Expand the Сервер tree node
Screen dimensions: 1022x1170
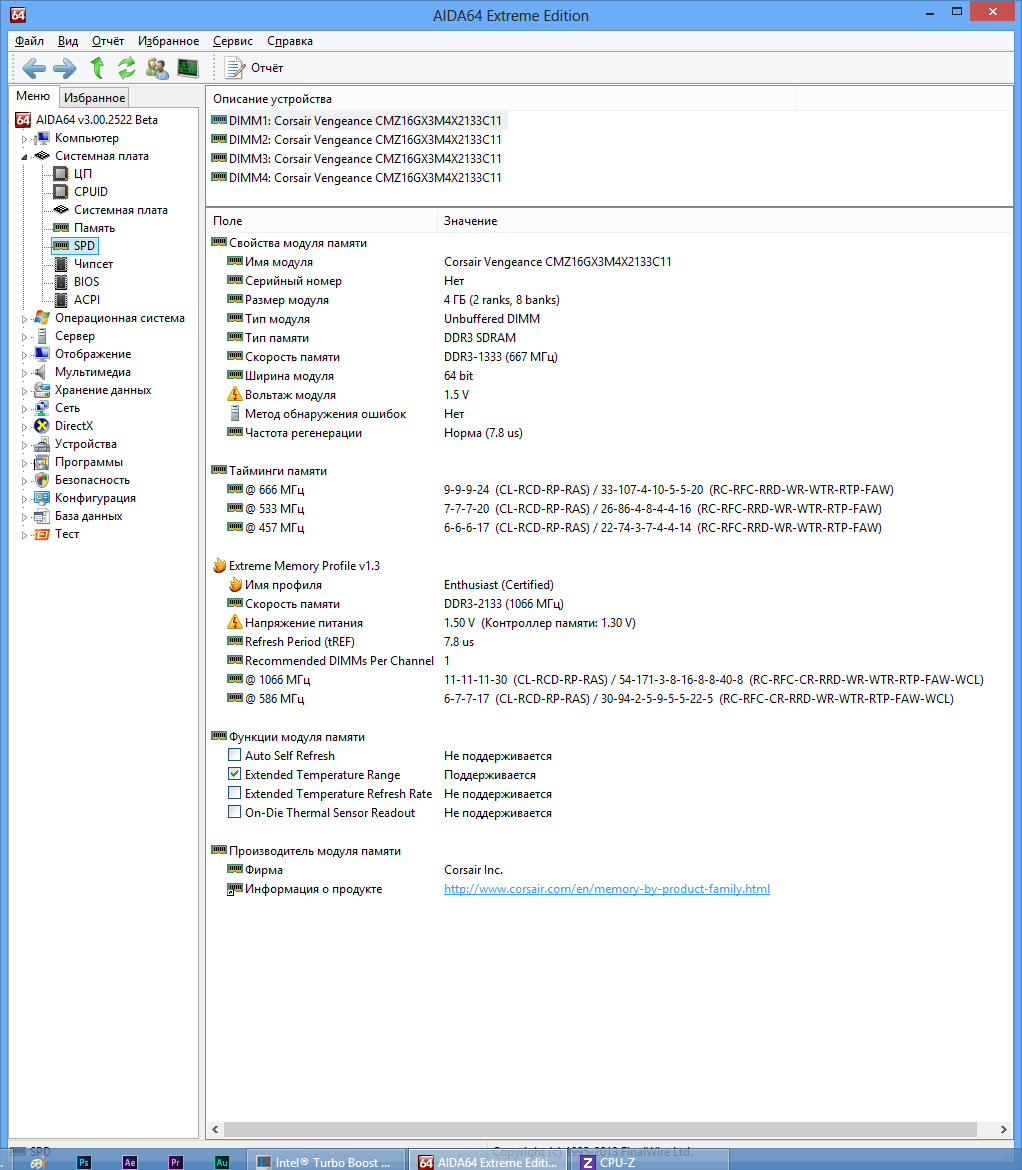(x=25, y=337)
